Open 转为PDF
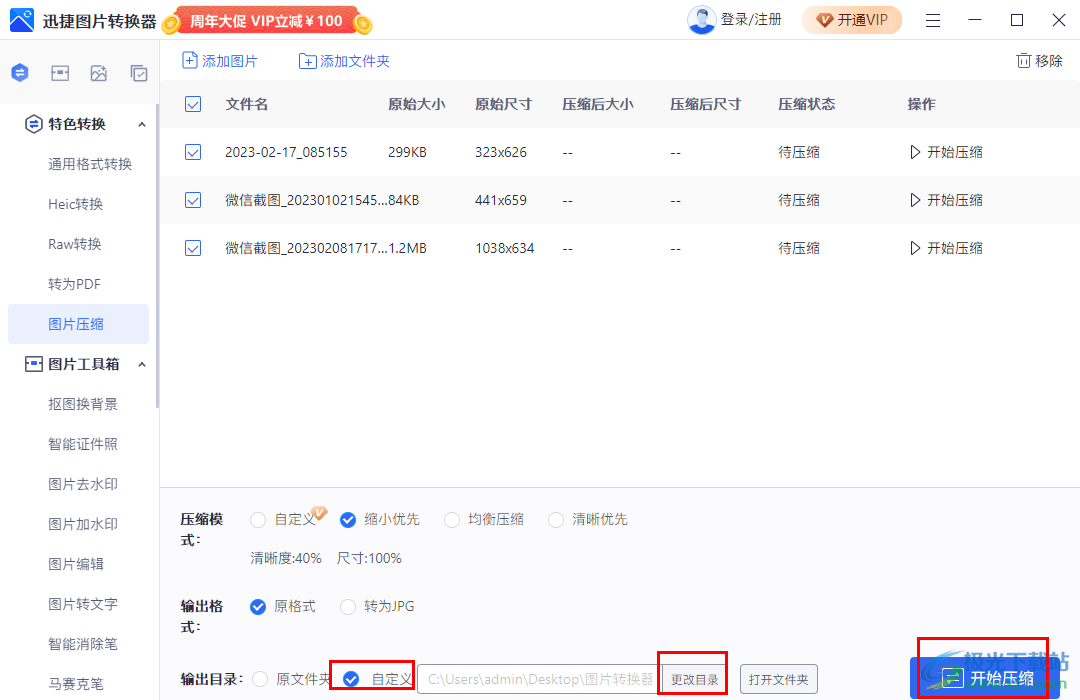The image size is (1080, 700). click(74, 284)
